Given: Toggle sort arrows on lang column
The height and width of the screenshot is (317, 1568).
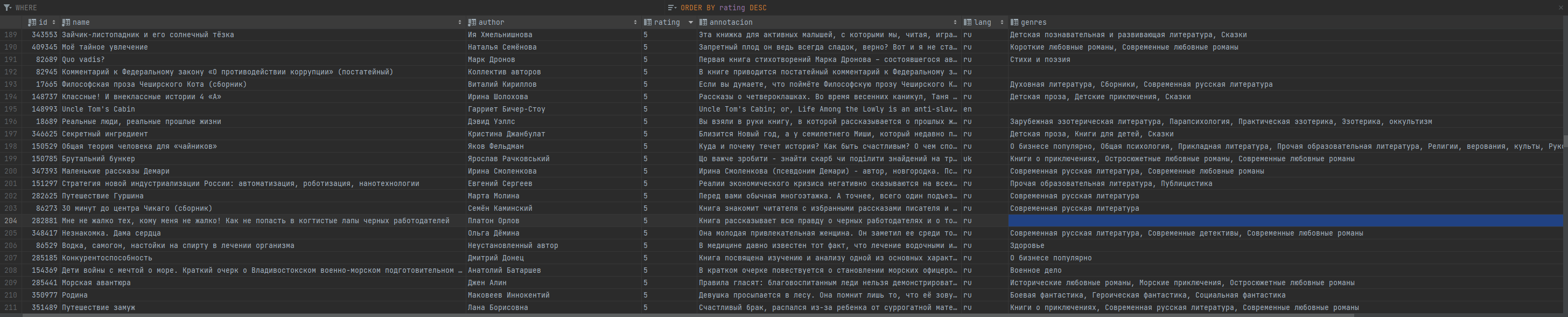Looking at the screenshot, I should [1002, 23].
